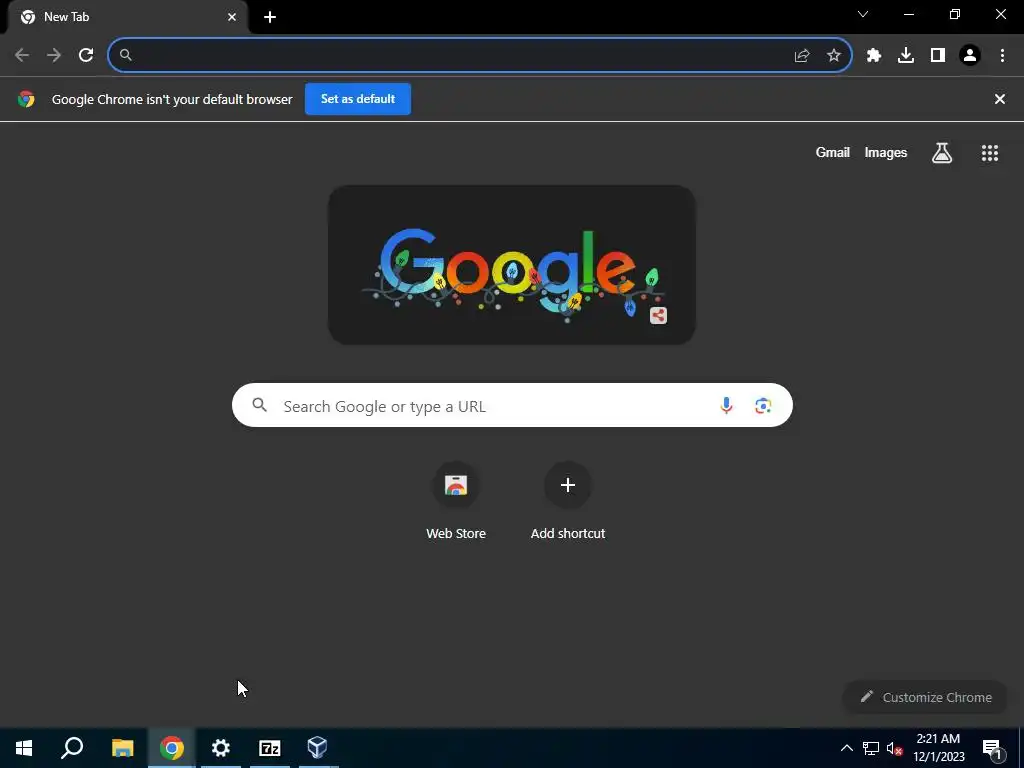Viewport: 1024px width, 768px height.
Task: Open the Gmail link
Action: tap(833, 152)
